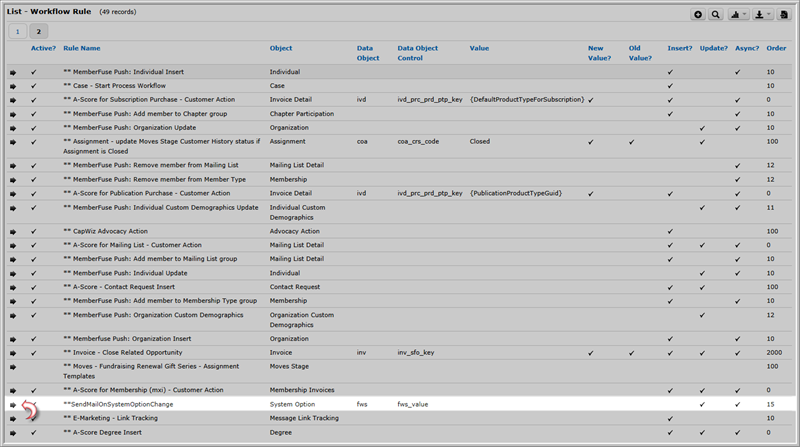Image resolution: width=800 pixels, height=447 pixels.
Task: Click the chart report icon
Action: tap(735, 14)
